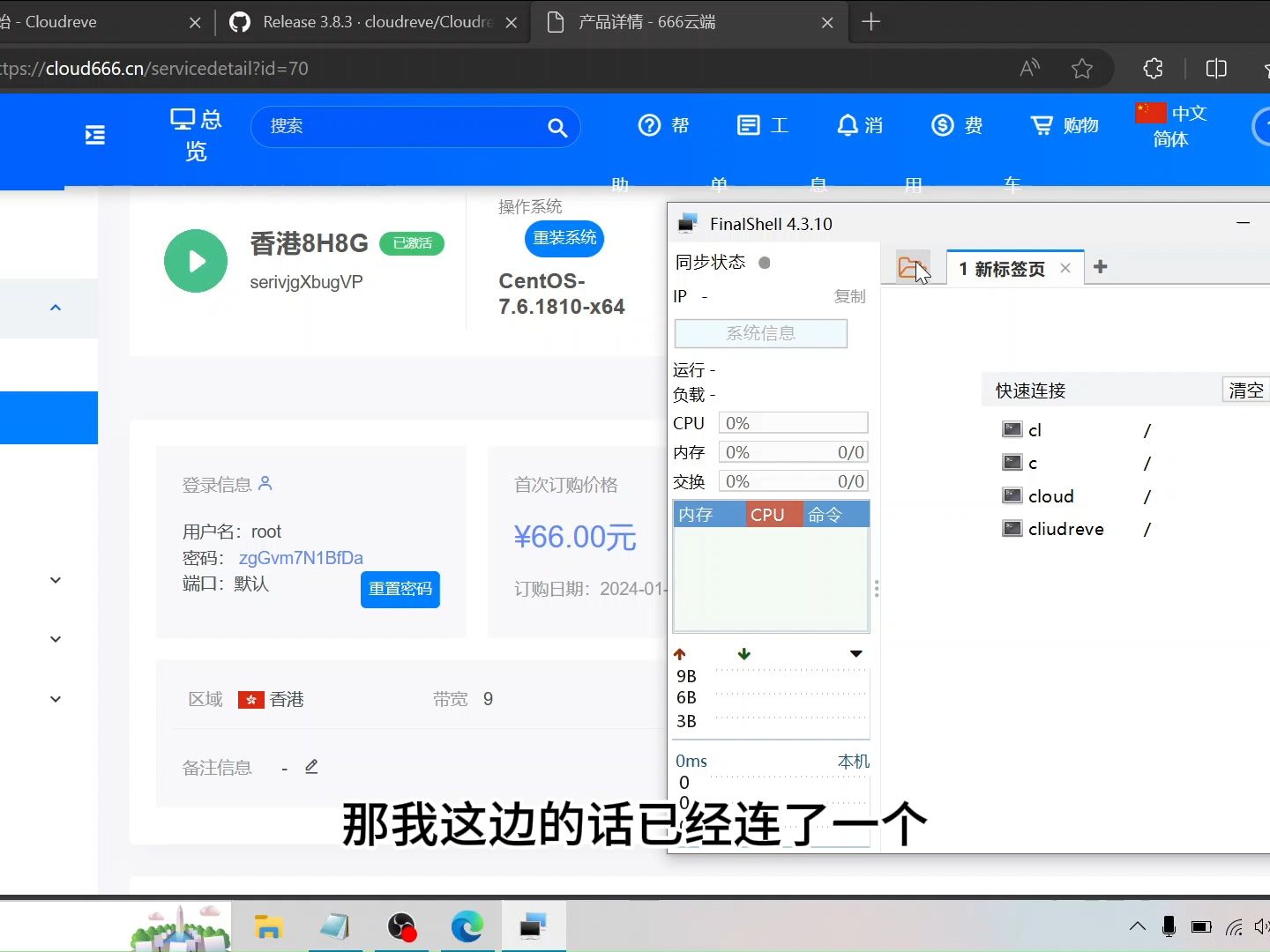This screenshot has width=1270, height=952.
Task: Click the password zgGvm7N1BfDa link
Action: 301,558
